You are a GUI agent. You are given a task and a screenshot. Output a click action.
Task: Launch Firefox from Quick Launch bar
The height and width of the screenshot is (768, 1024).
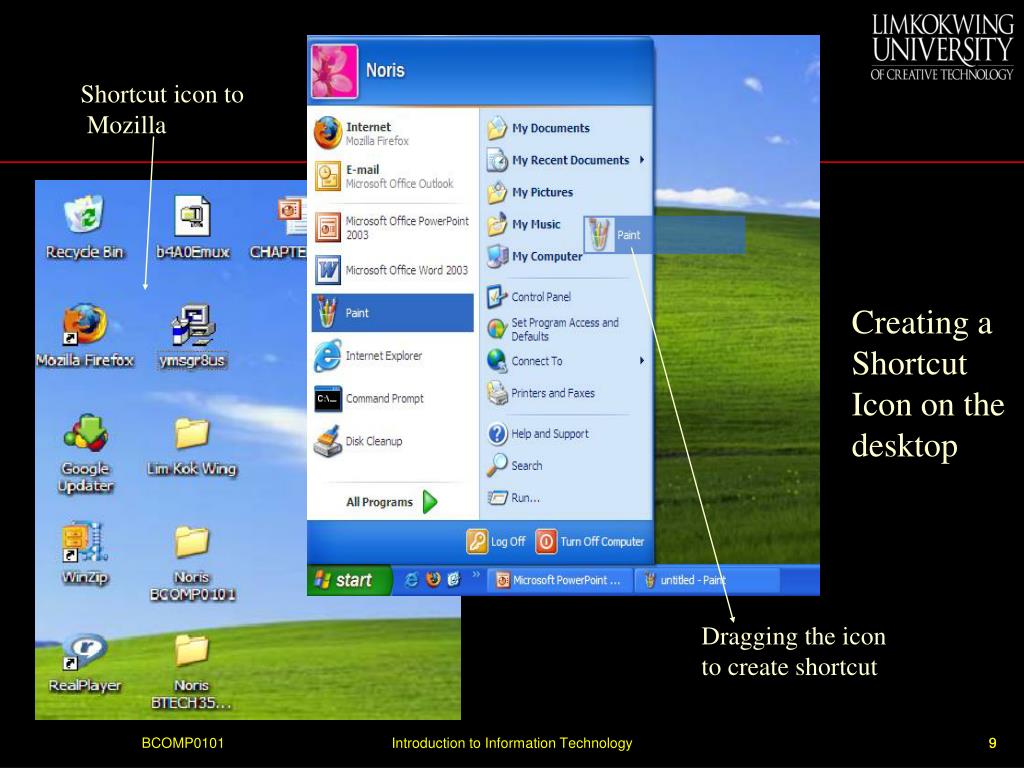tap(433, 579)
